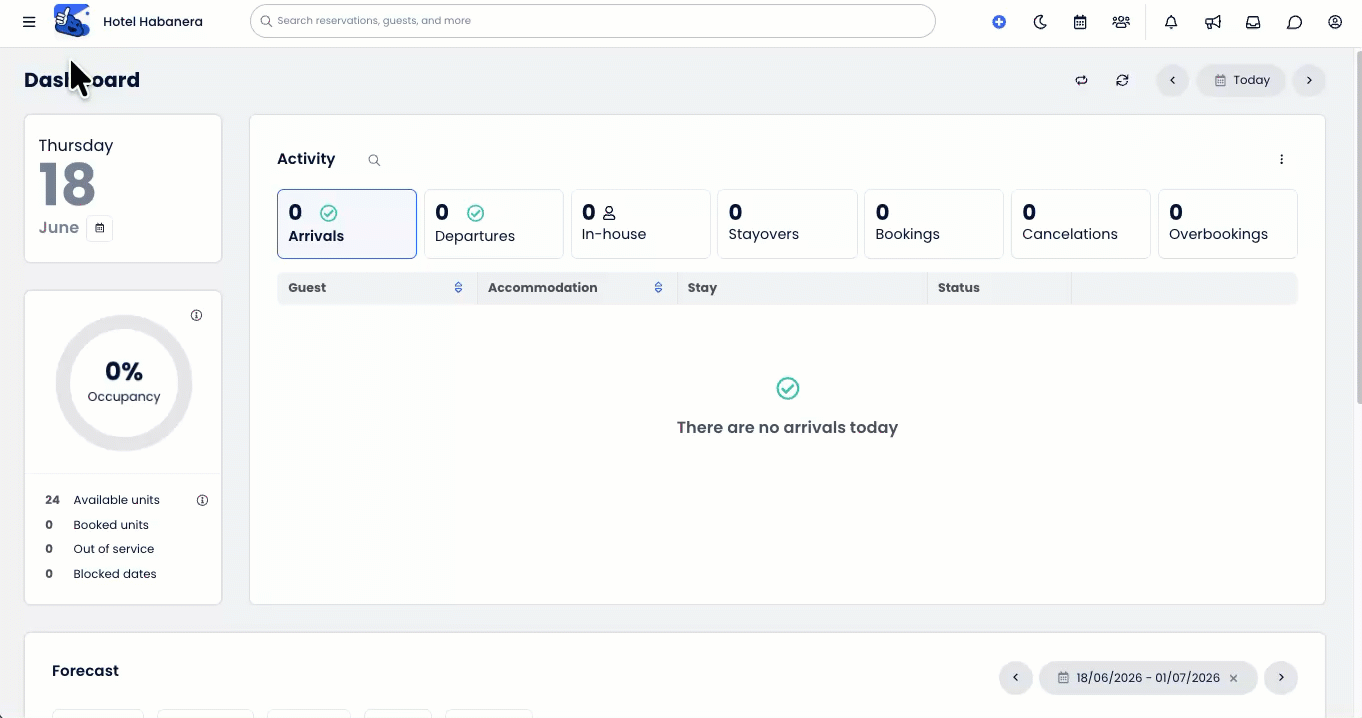This screenshot has width=1362, height=718.
Task: Click info icon beside Available units
Action: pos(202,500)
